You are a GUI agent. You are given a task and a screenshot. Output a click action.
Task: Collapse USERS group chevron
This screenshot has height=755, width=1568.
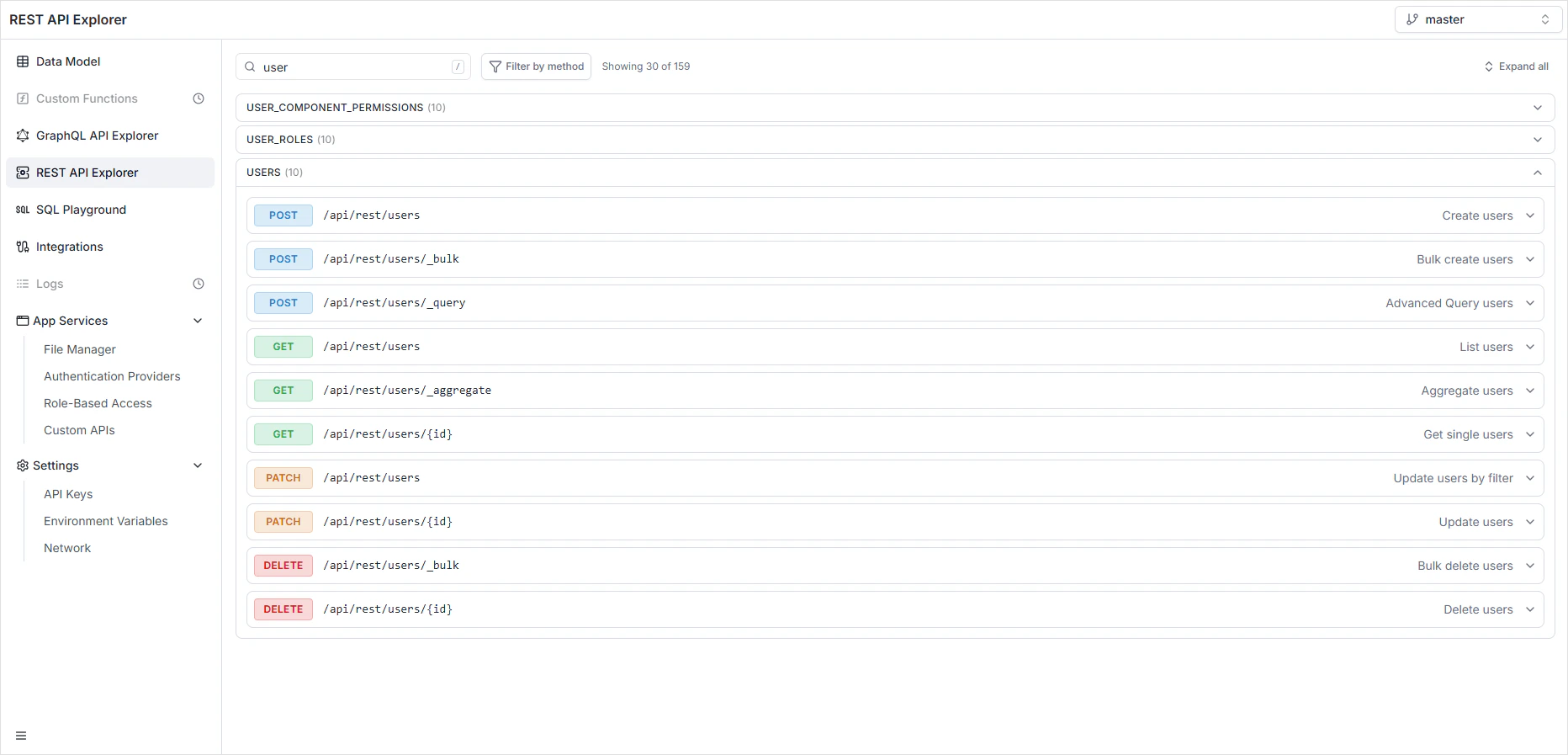[1538, 173]
